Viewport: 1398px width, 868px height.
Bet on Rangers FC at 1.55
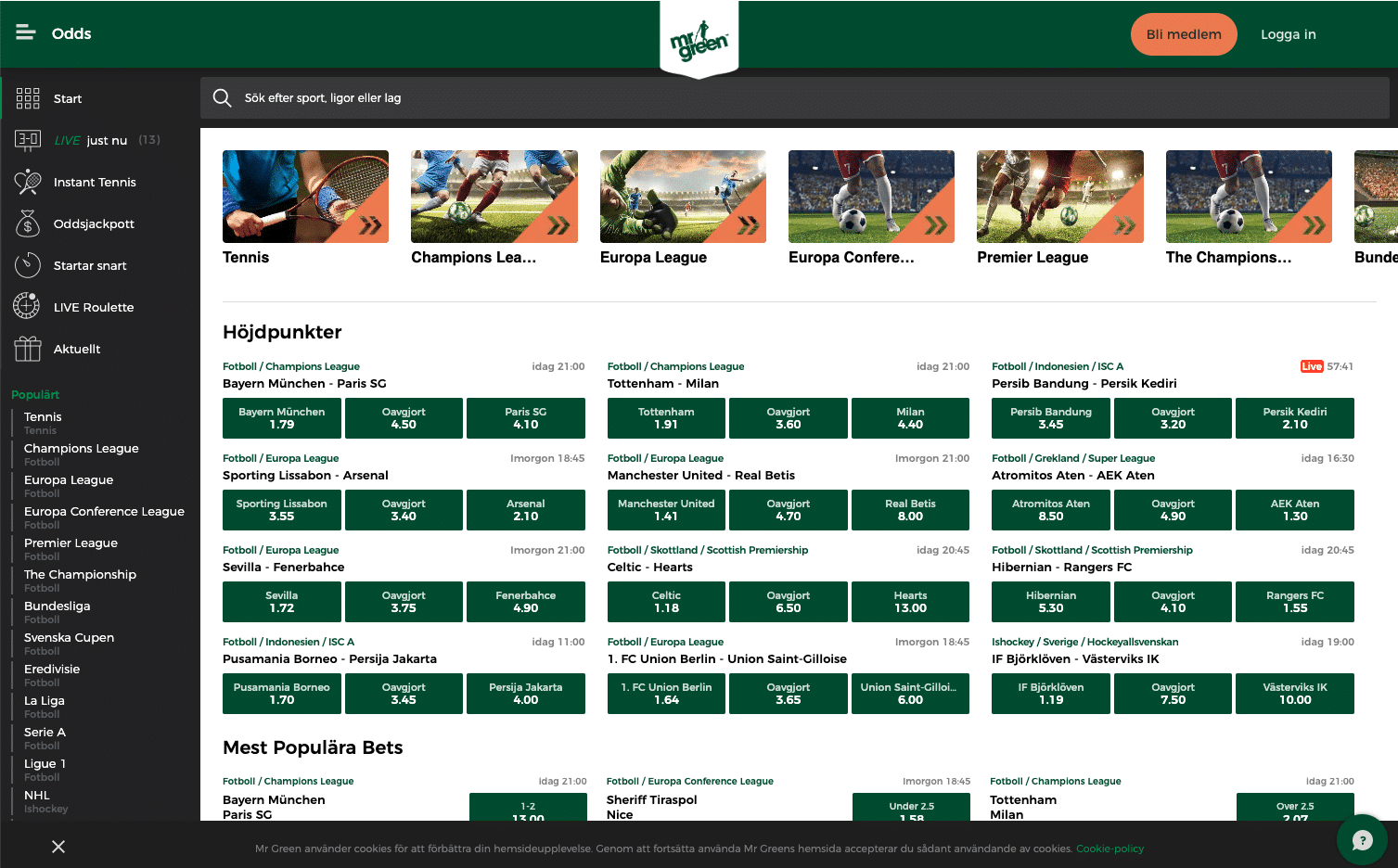pos(1295,602)
